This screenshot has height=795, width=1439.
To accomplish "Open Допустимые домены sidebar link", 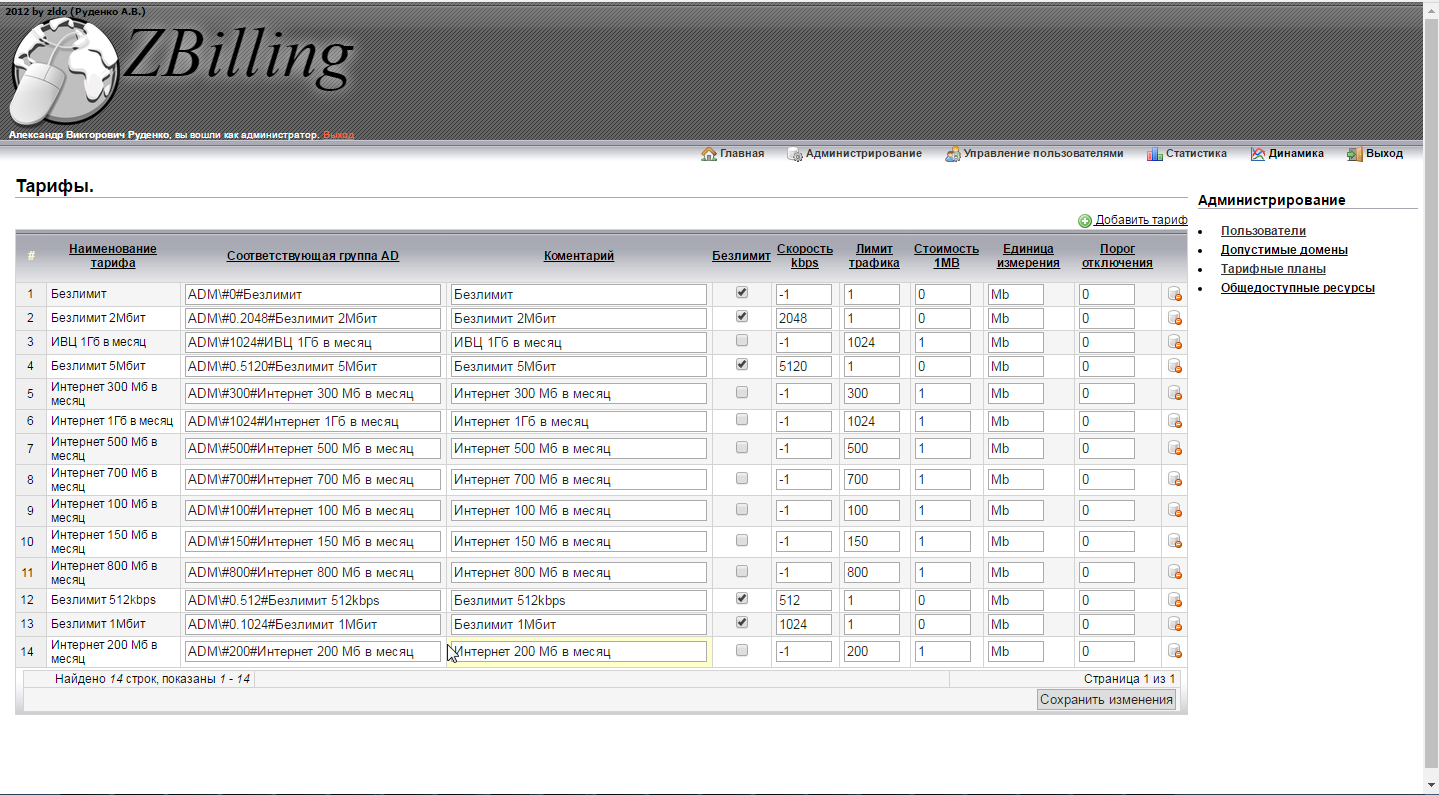I will coord(1284,250).
